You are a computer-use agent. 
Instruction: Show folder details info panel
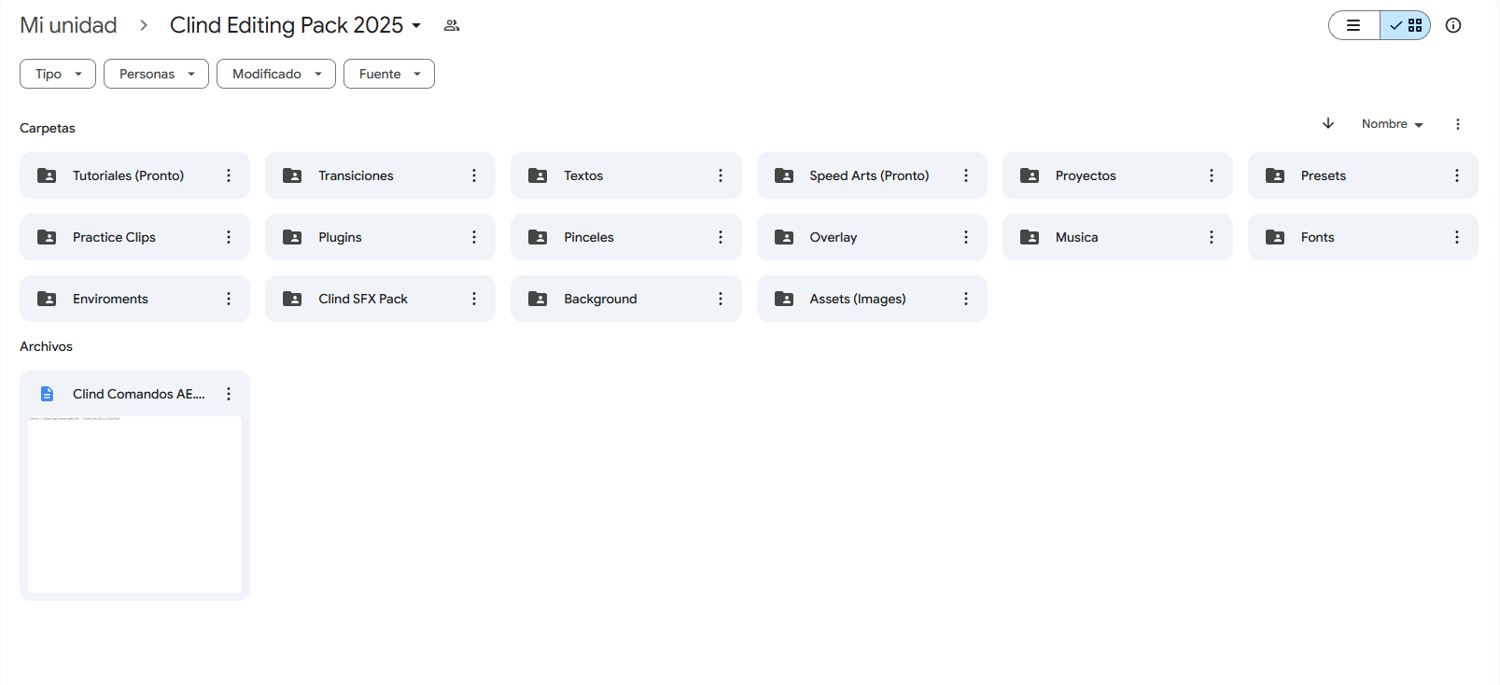point(1453,26)
